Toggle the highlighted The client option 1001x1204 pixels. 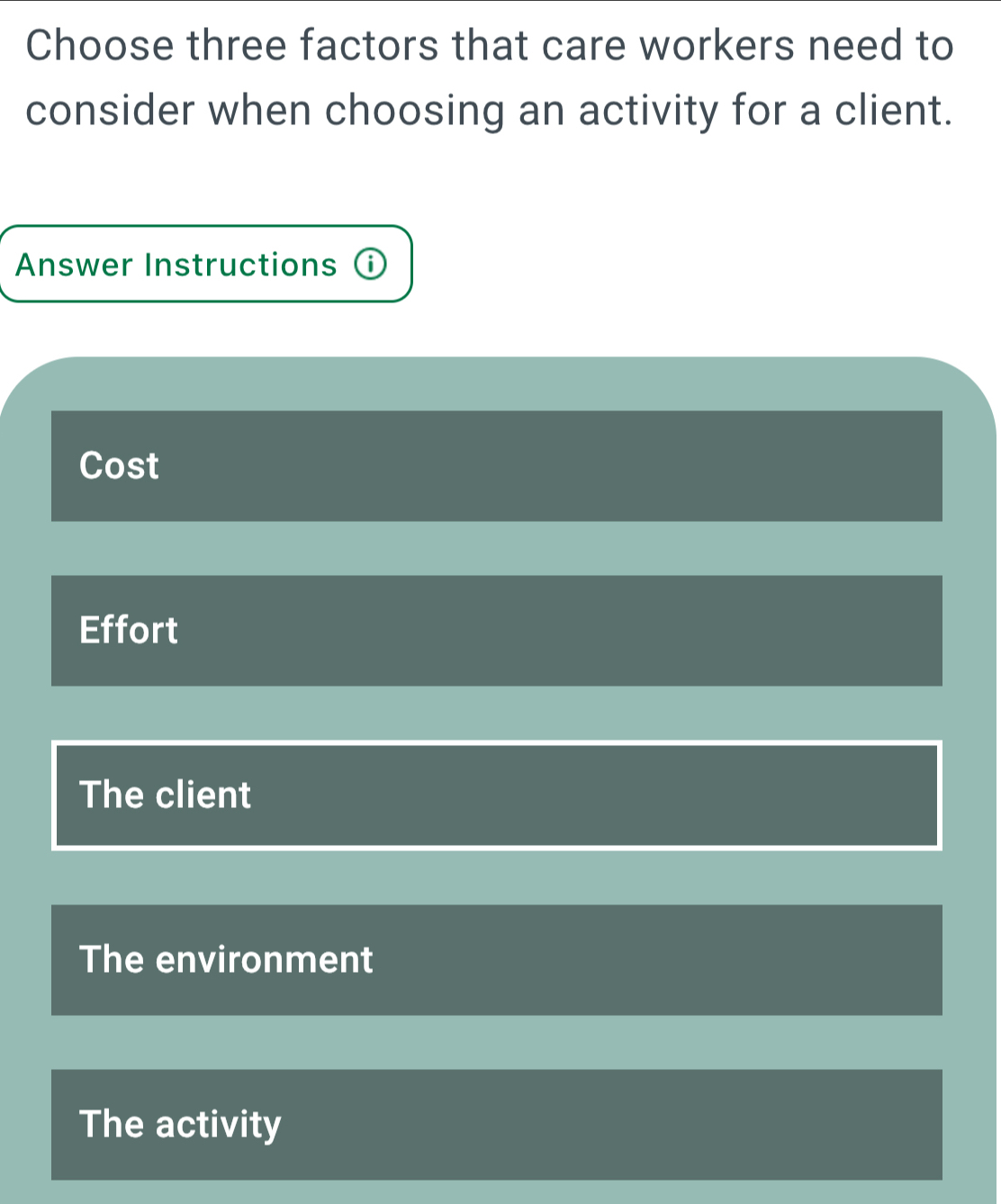click(x=496, y=795)
